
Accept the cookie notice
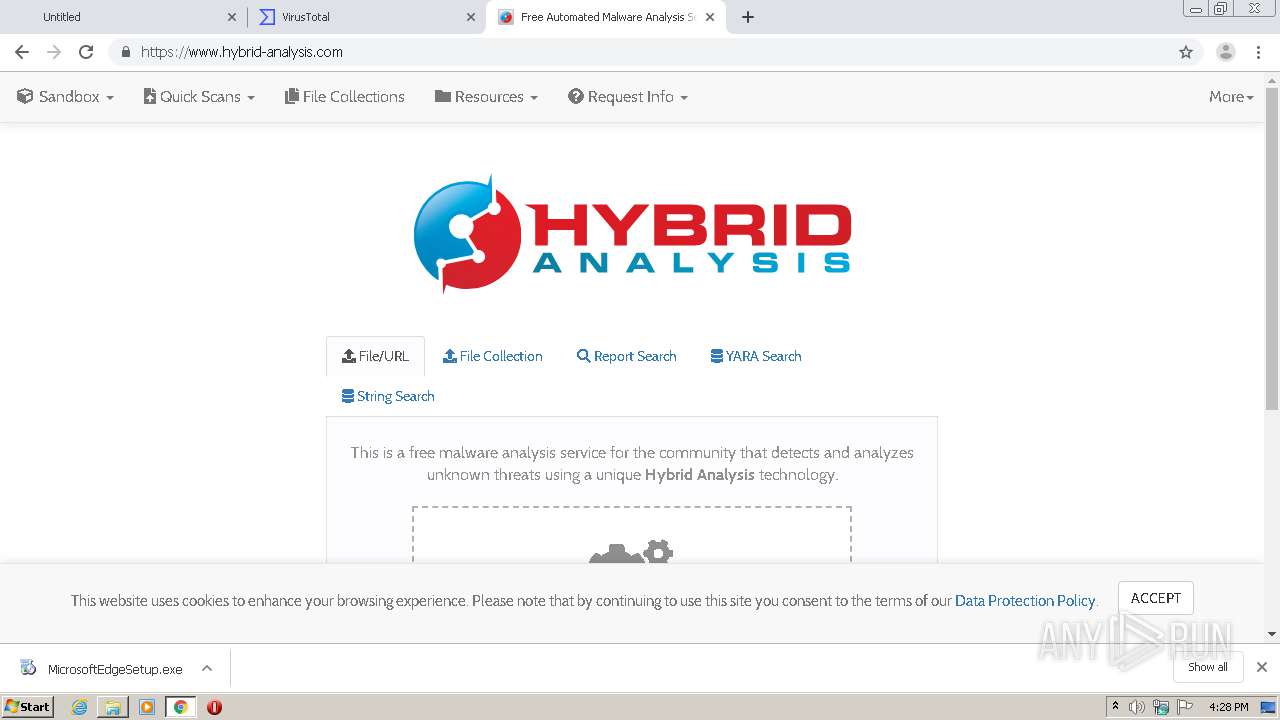(x=1156, y=598)
